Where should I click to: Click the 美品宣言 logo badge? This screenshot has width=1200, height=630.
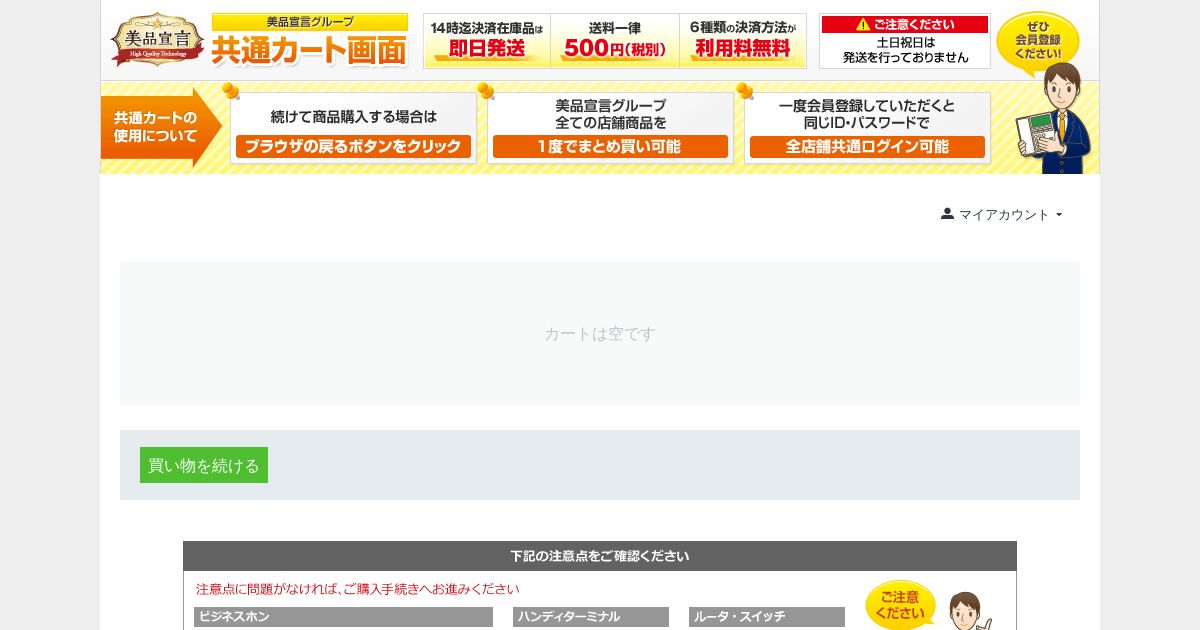point(157,40)
